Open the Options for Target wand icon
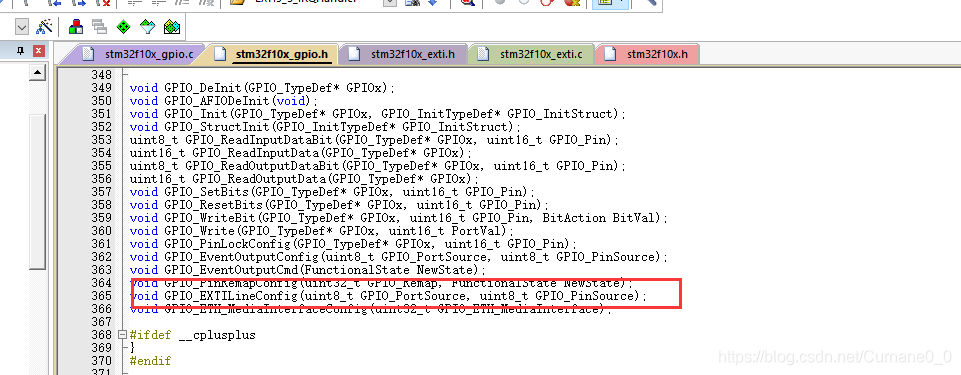Screen dimensions: 961x375 coord(44,27)
